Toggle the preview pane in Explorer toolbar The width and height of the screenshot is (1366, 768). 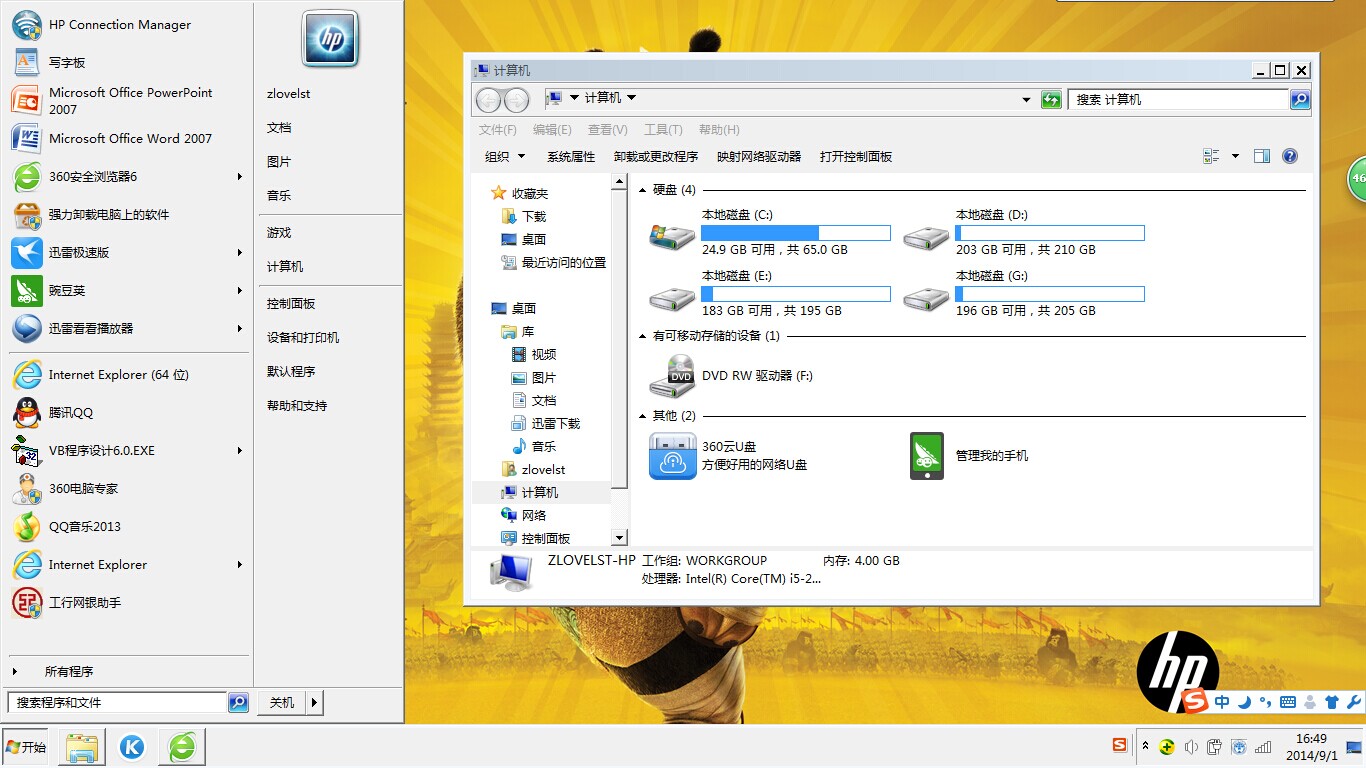click(1261, 156)
